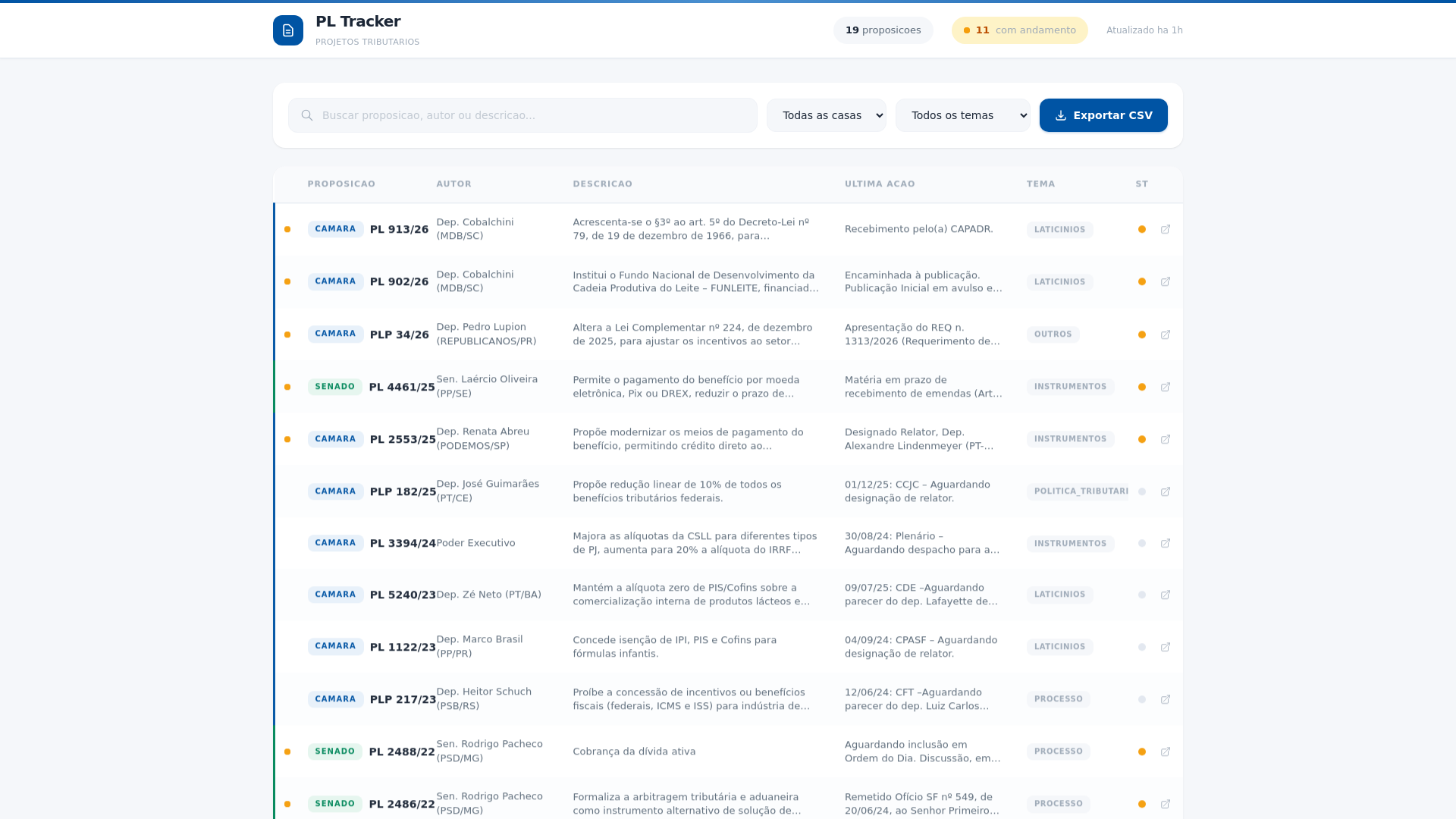Click author Dep. Renata Abreu (PODEMOS/SP)

482,438
